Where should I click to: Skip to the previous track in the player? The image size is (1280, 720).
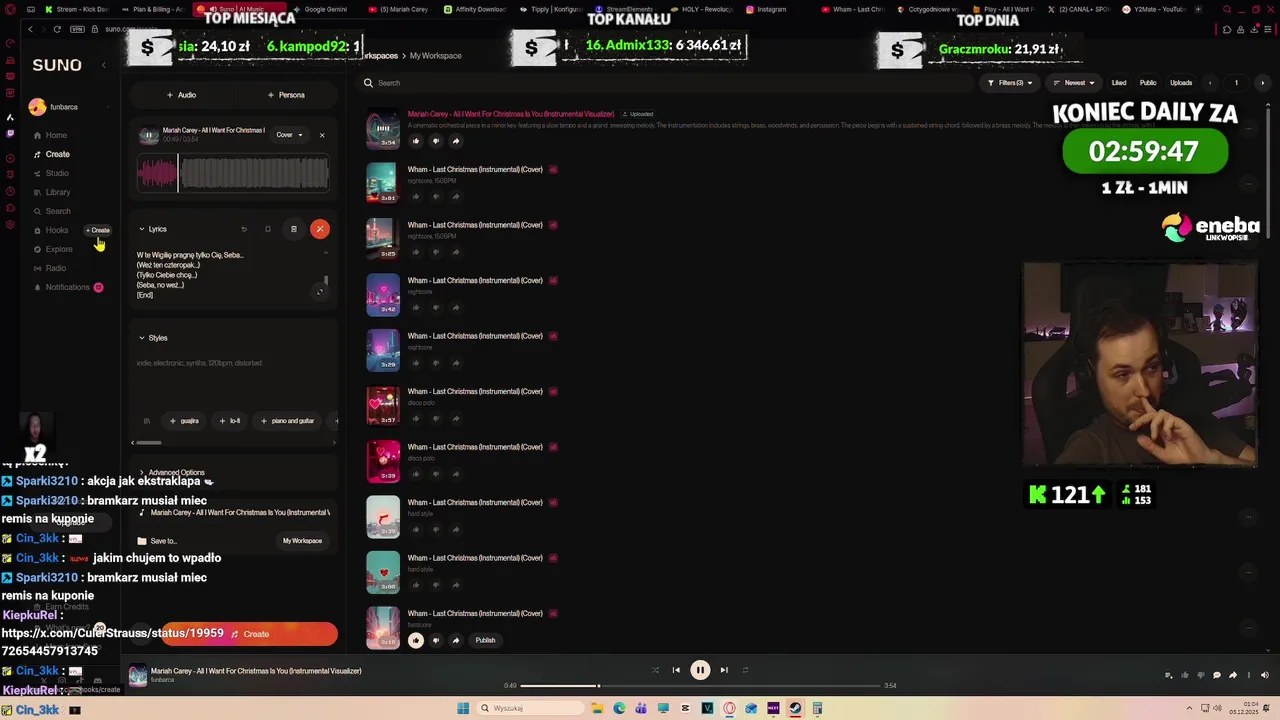point(676,670)
